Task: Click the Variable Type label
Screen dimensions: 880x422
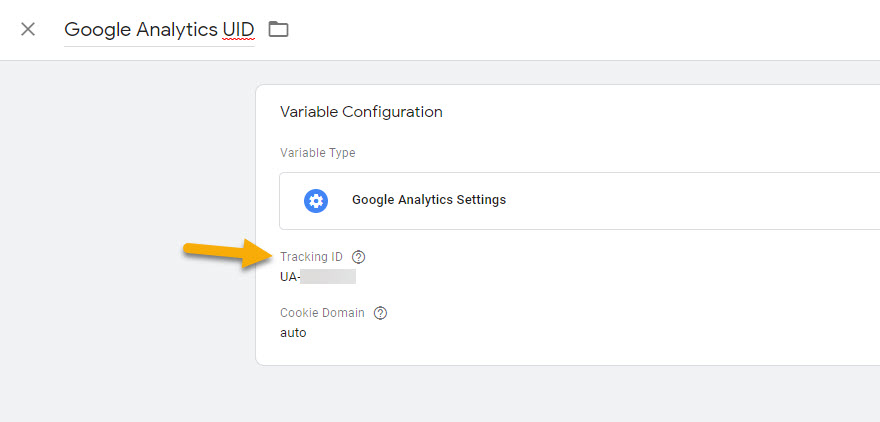Action: pyautogui.click(x=317, y=153)
